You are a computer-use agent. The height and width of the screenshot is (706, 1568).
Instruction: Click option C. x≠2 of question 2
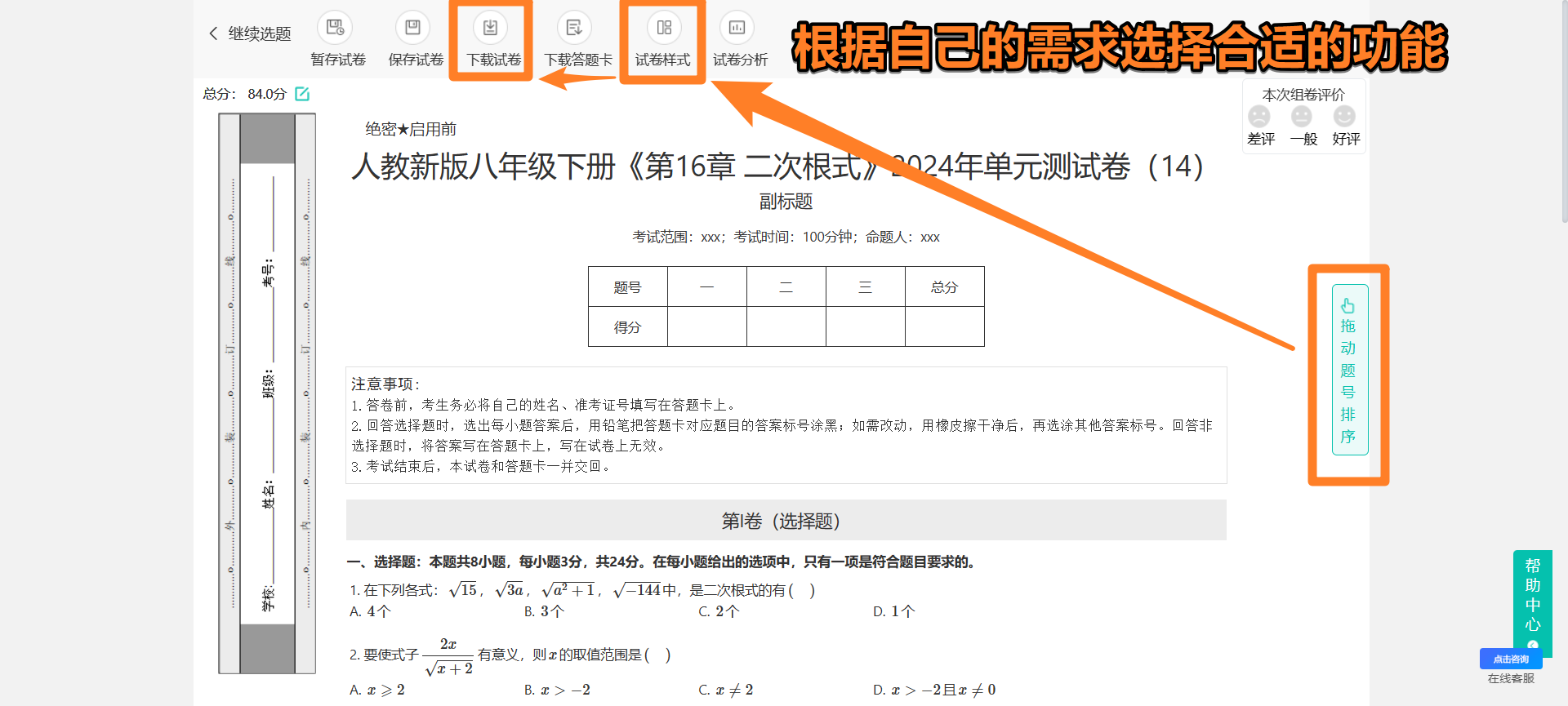(x=726, y=690)
